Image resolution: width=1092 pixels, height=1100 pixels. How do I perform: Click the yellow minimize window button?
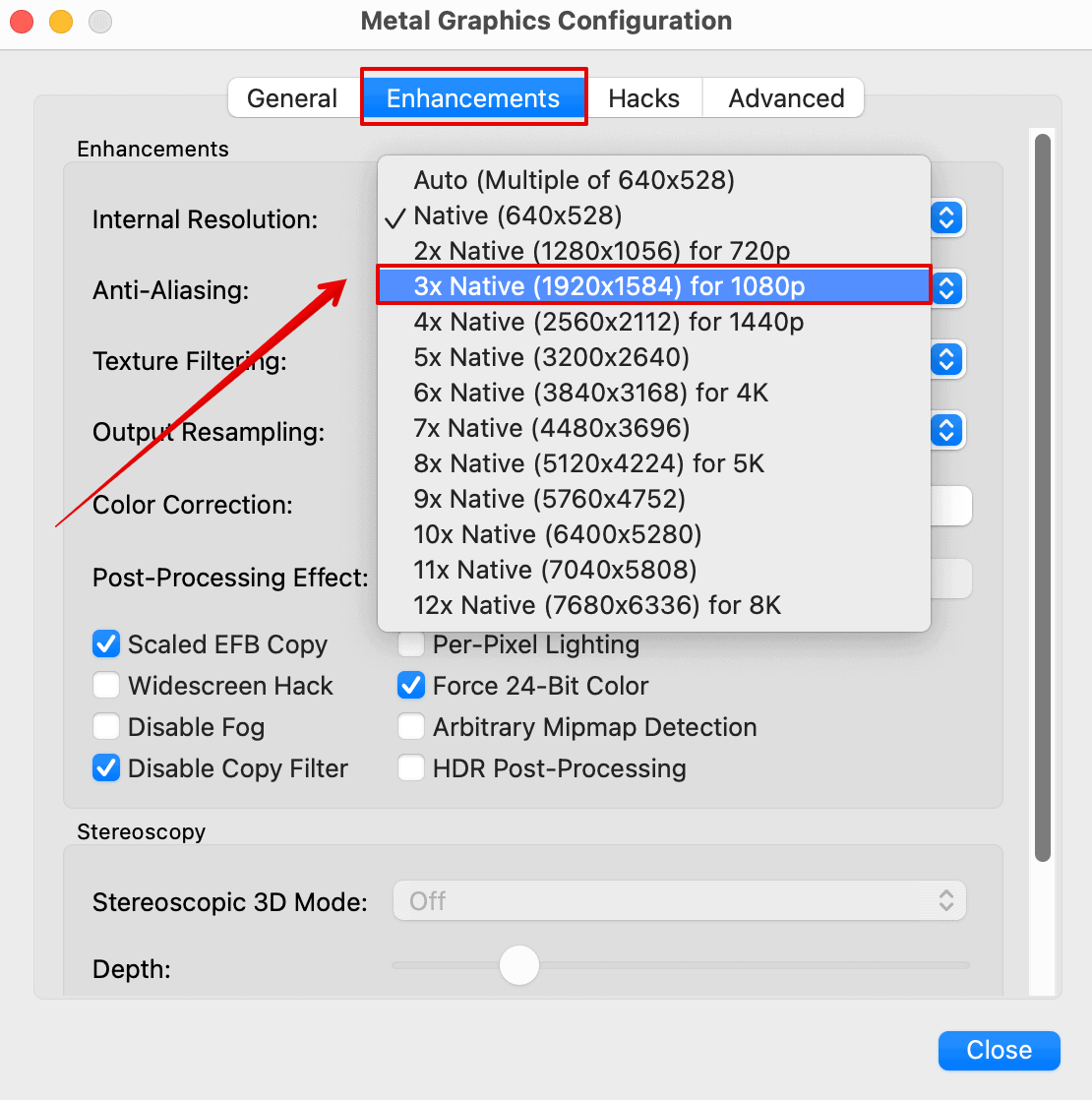pos(61,21)
